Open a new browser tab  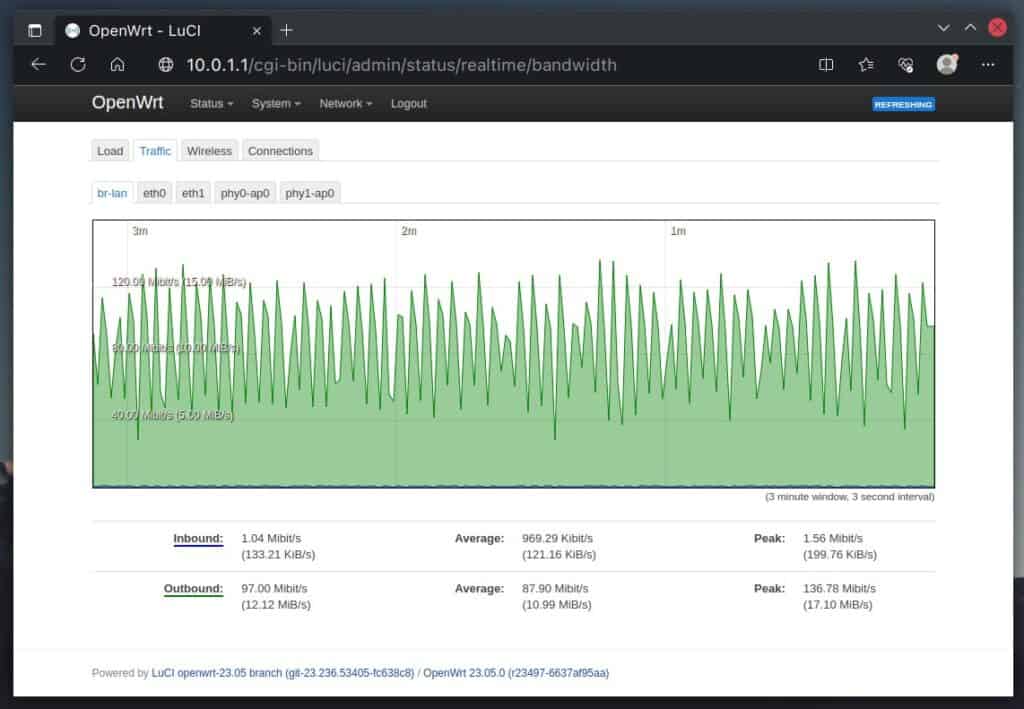(286, 30)
